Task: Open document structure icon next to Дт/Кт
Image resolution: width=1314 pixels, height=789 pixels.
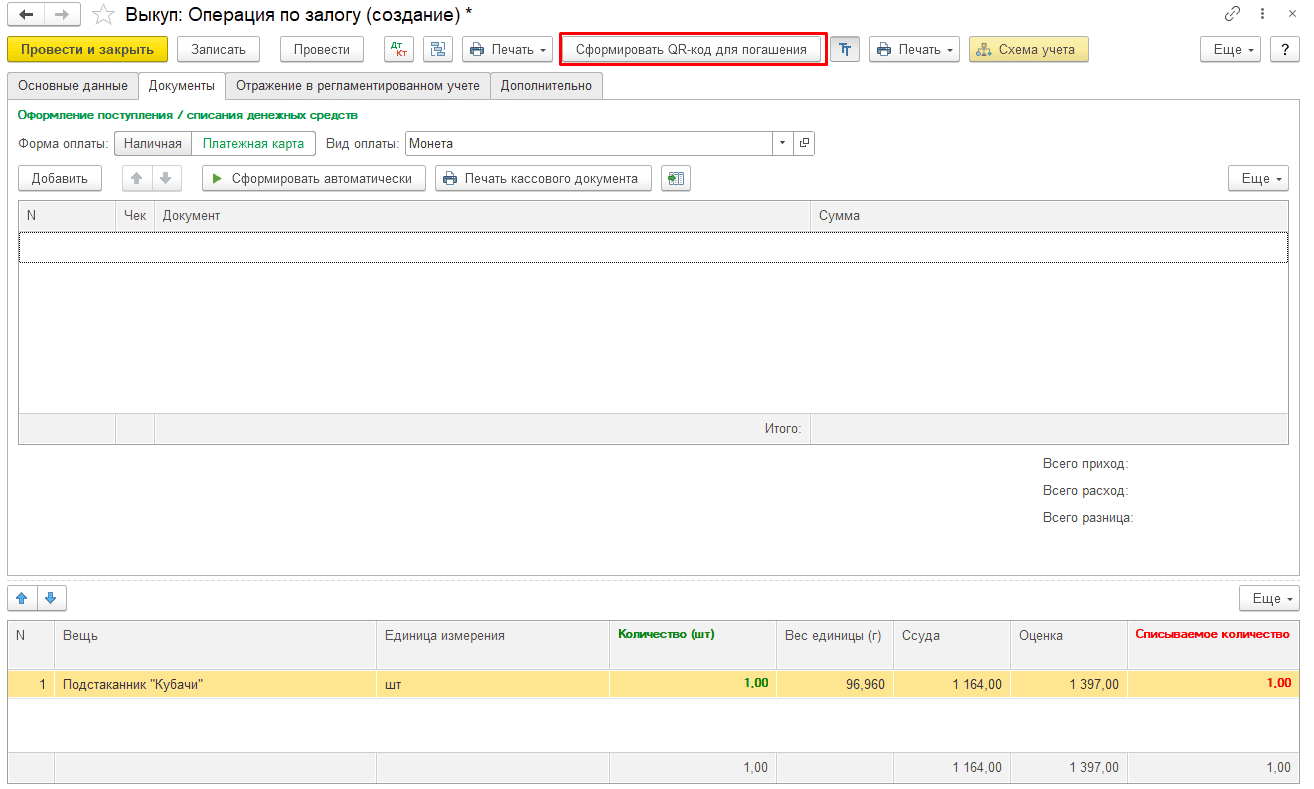Action: point(438,49)
